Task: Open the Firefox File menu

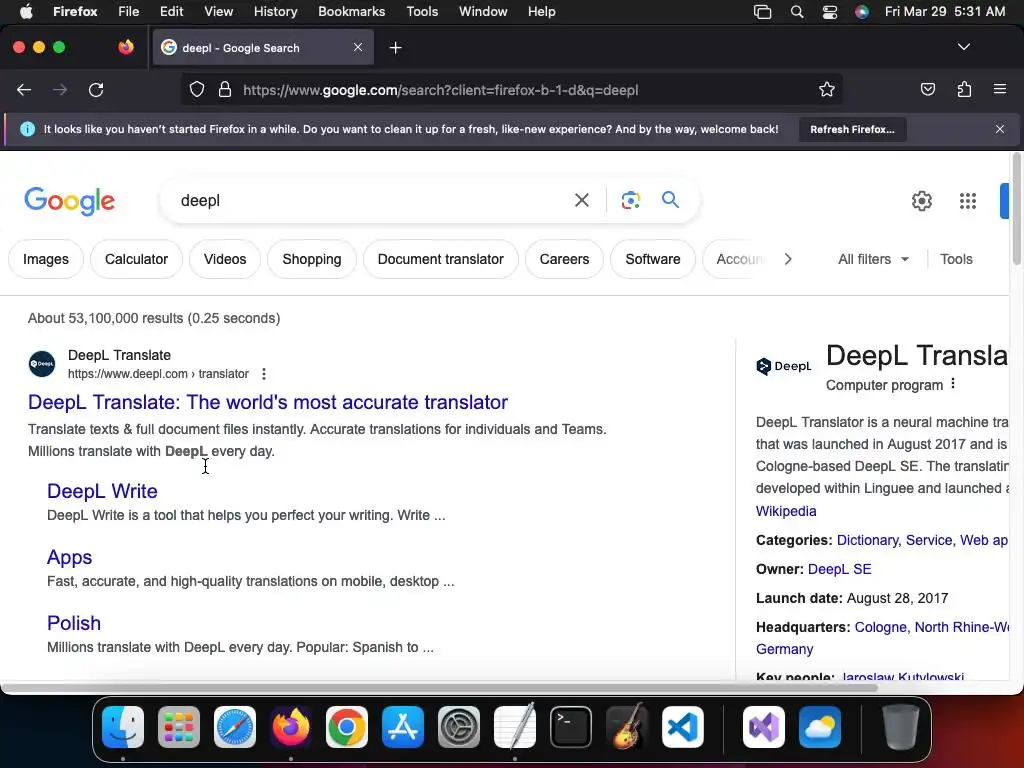Action: (x=128, y=12)
